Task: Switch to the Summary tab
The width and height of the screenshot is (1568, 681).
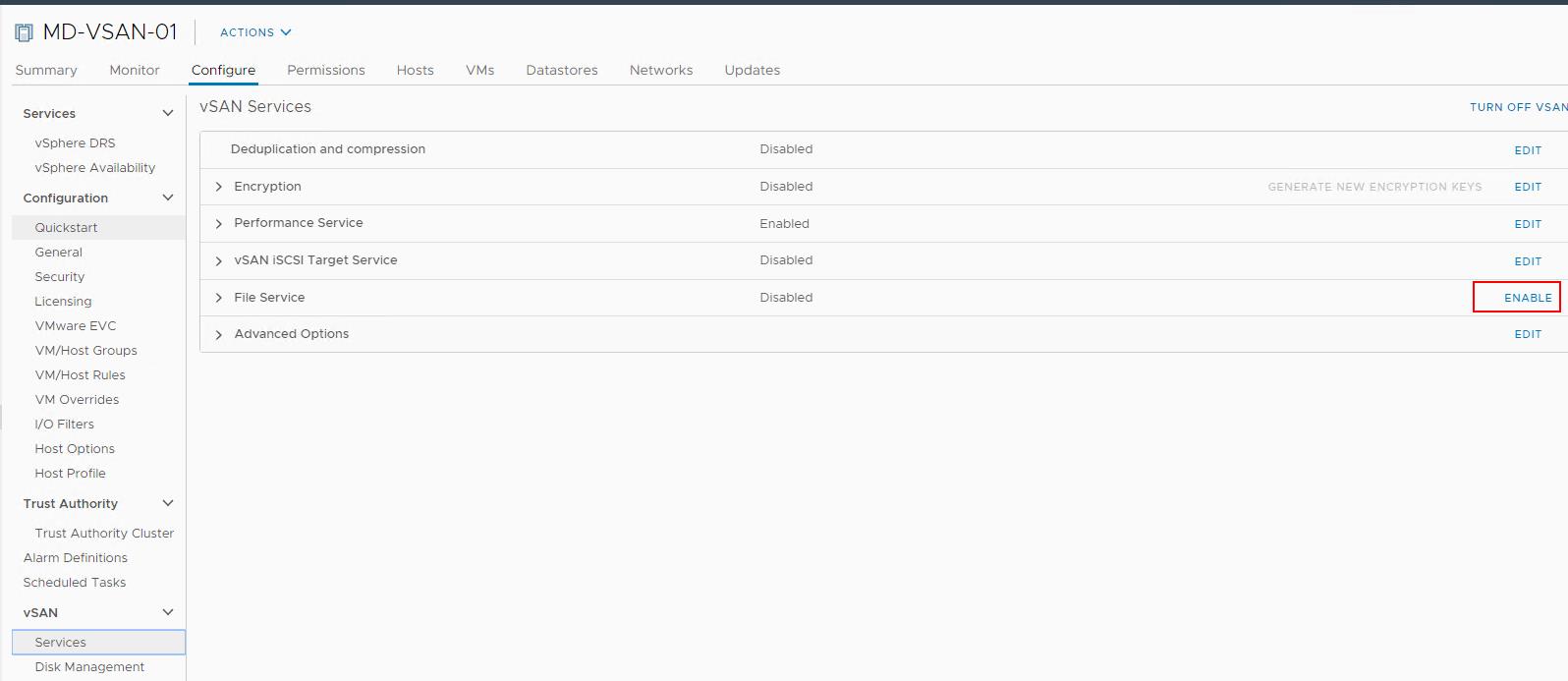Action: click(x=46, y=70)
